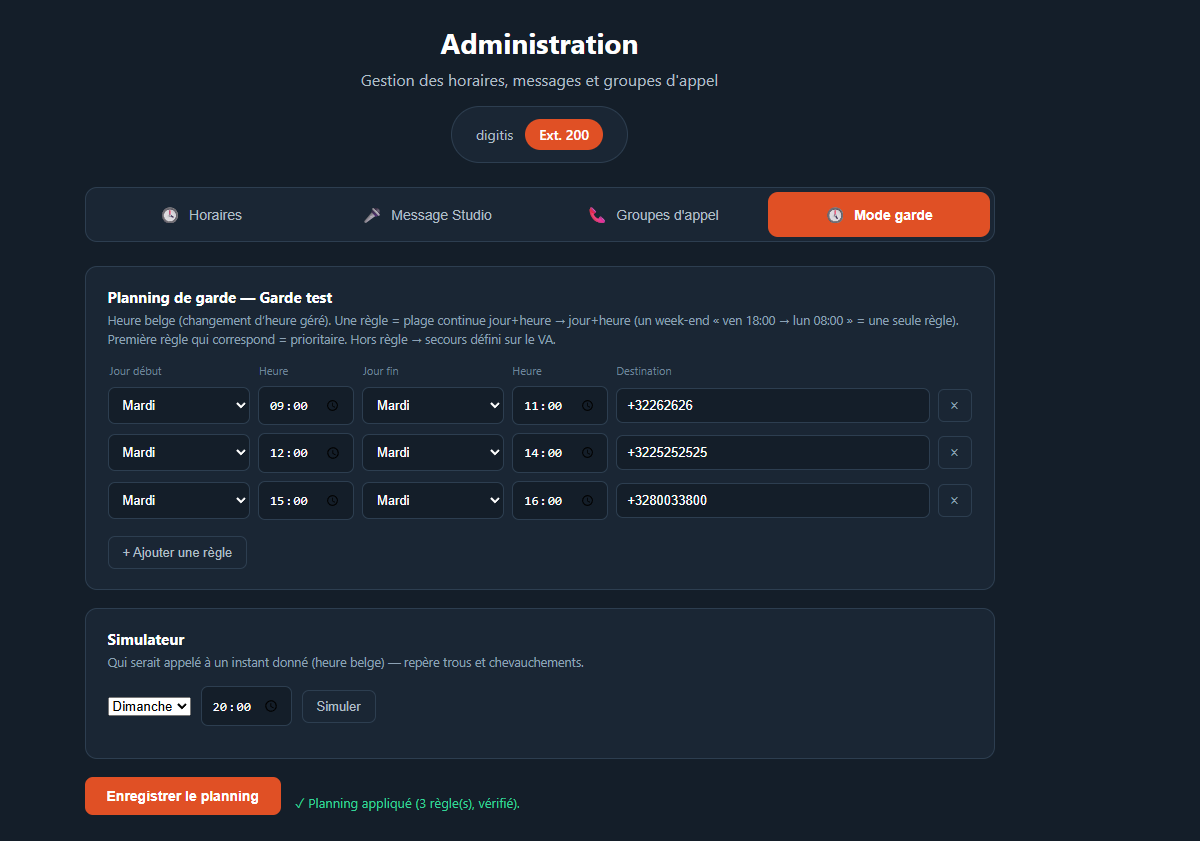The image size is (1200, 841).
Task: Open Jour fin dropdown for the 14:00 rule
Action: point(433,453)
